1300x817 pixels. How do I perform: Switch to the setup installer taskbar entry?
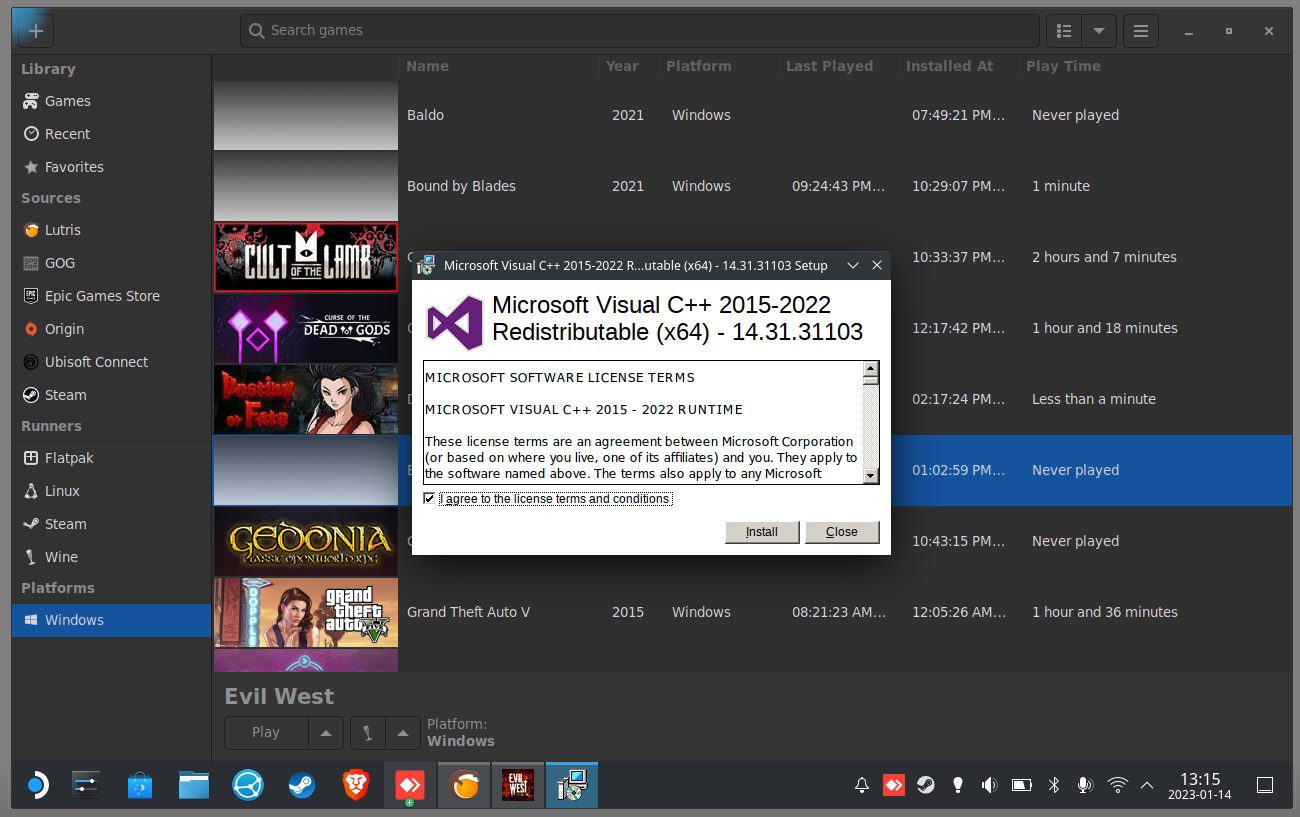[x=572, y=786]
